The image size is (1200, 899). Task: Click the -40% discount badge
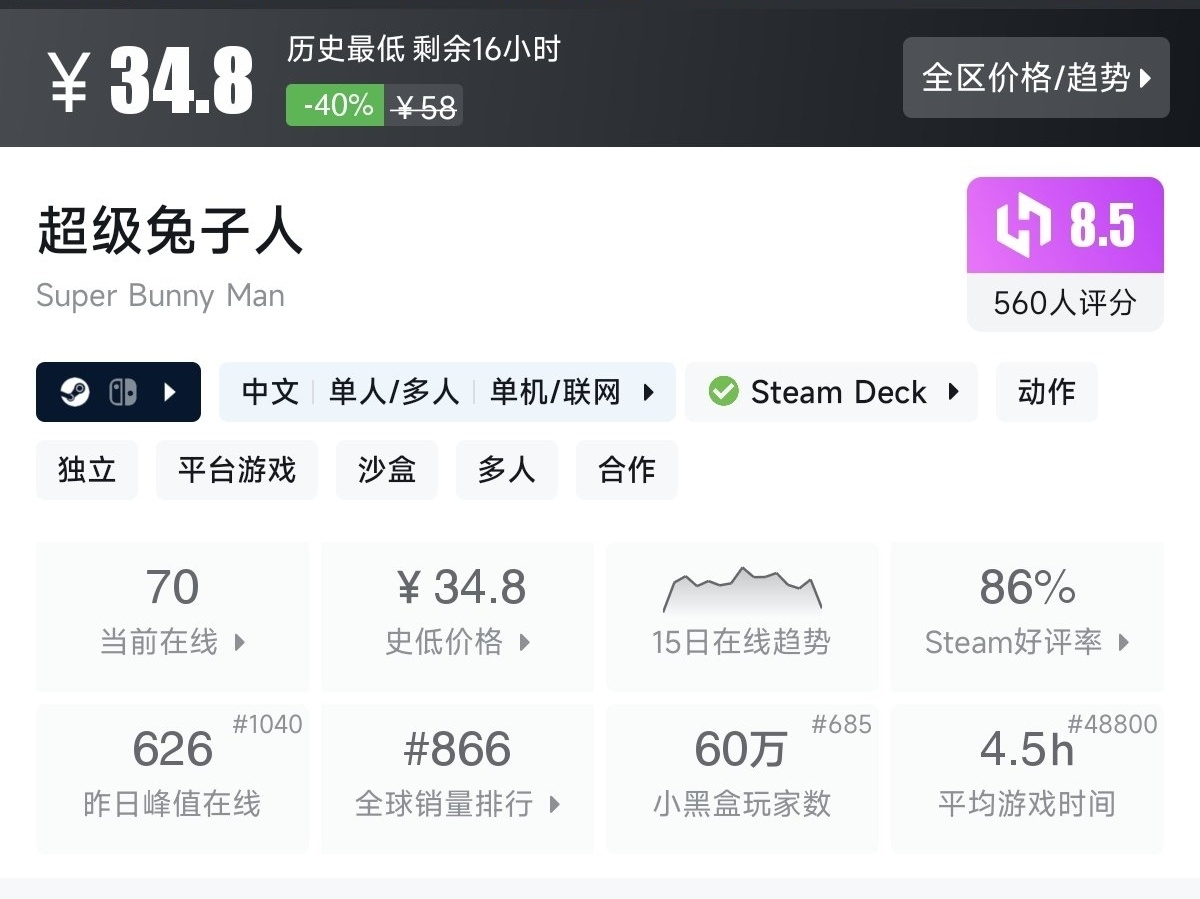(335, 105)
